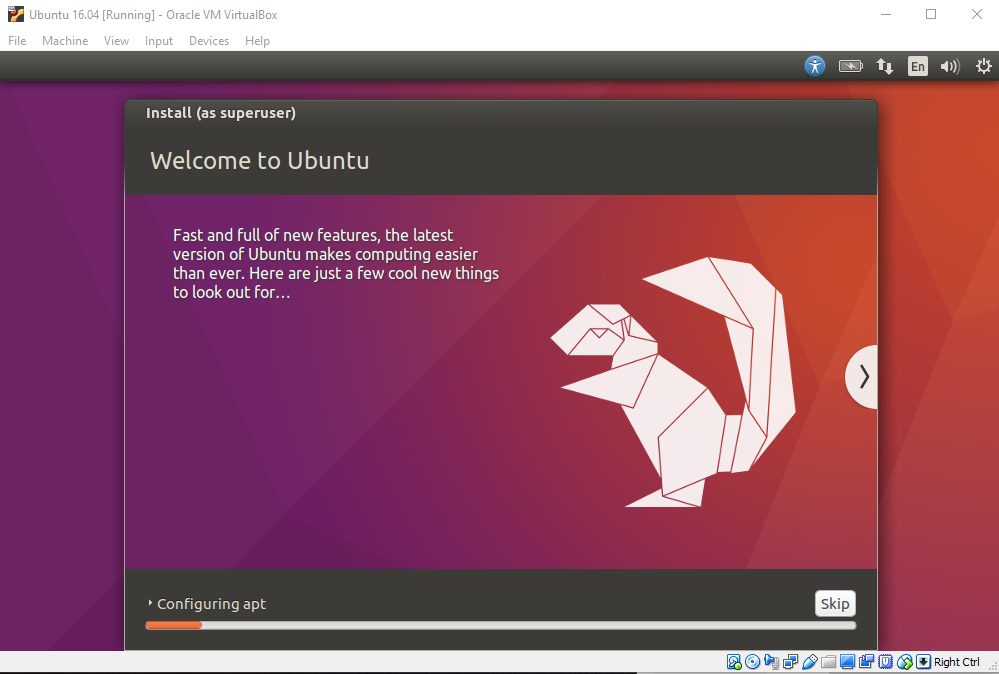The width and height of the screenshot is (999, 674).
Task: Click the audio microphone icon in VirtualBox status bar
Action: [x=772, y=662]
